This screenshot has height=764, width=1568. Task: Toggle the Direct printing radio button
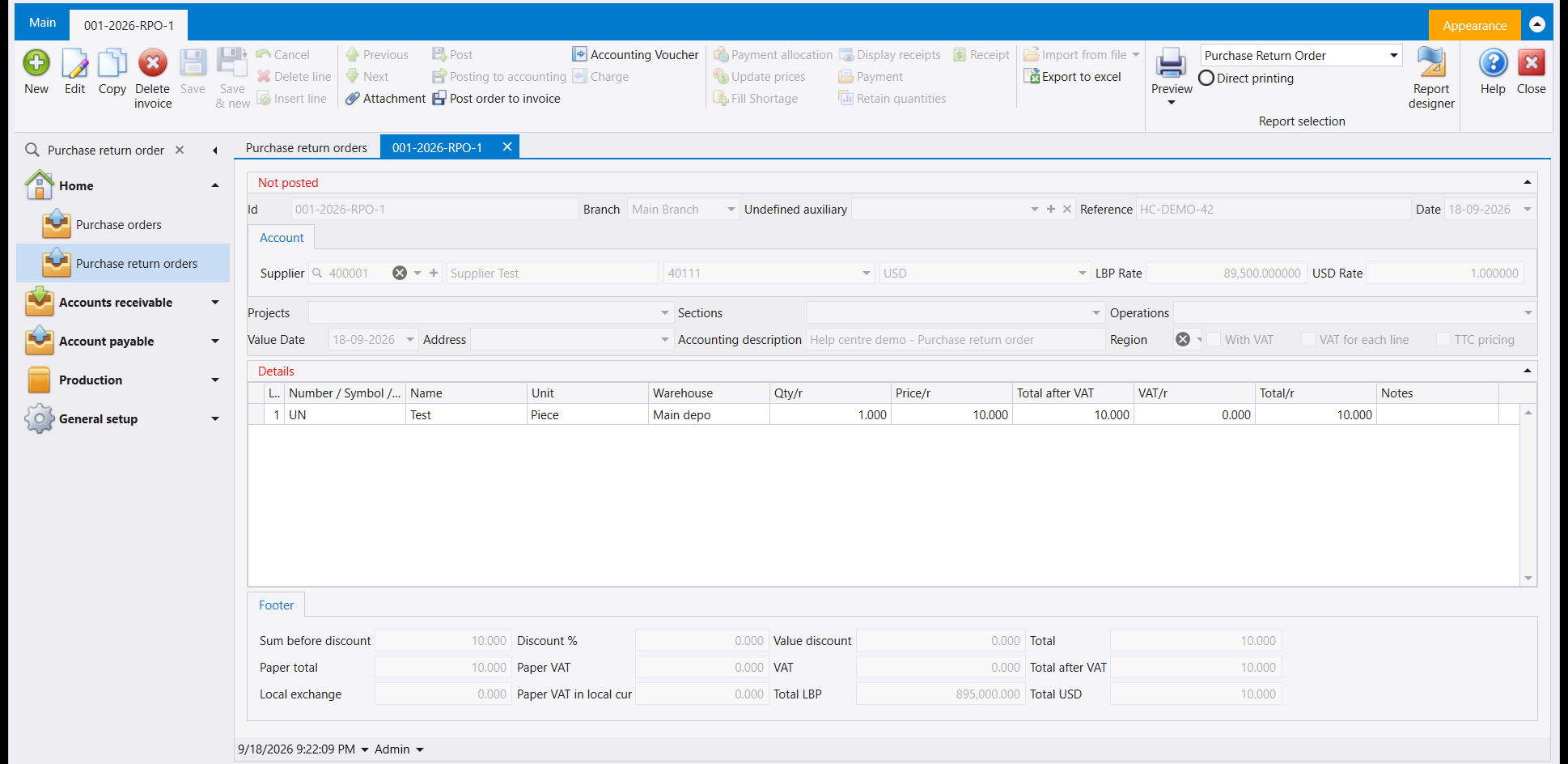point(1206,78)
